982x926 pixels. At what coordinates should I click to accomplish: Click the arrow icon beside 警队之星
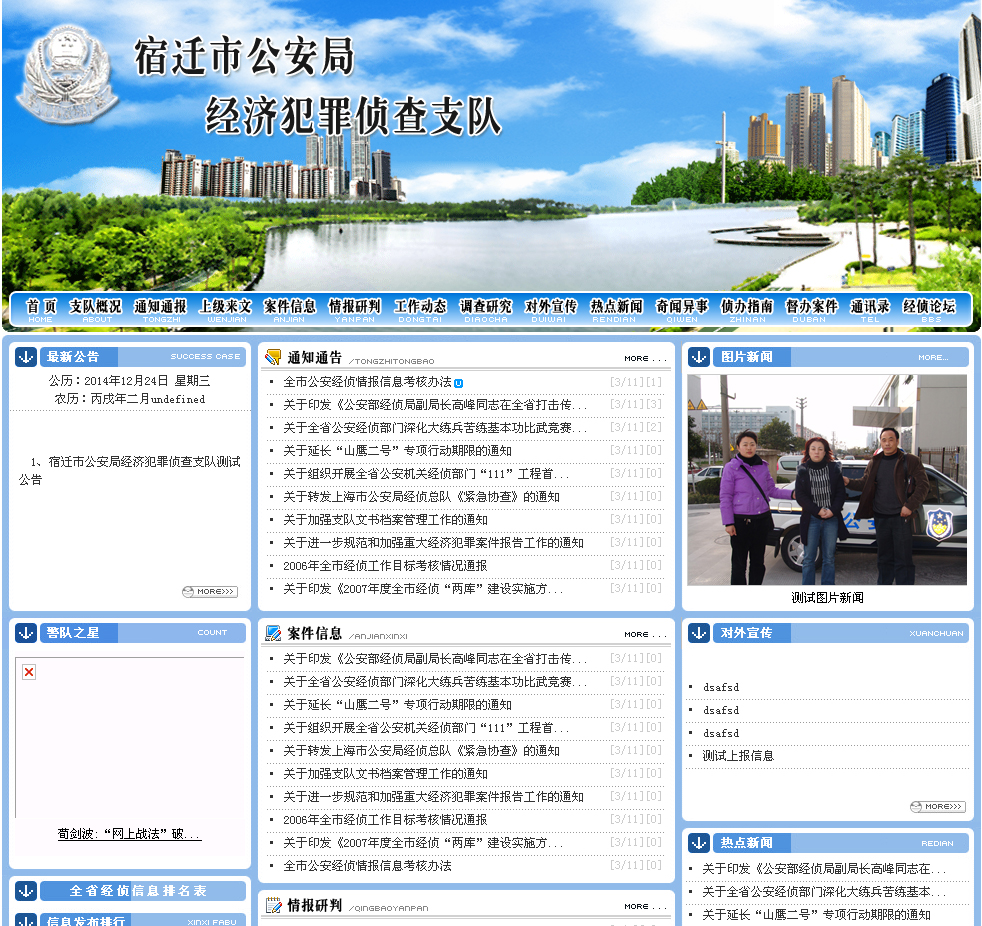(26, 633)
